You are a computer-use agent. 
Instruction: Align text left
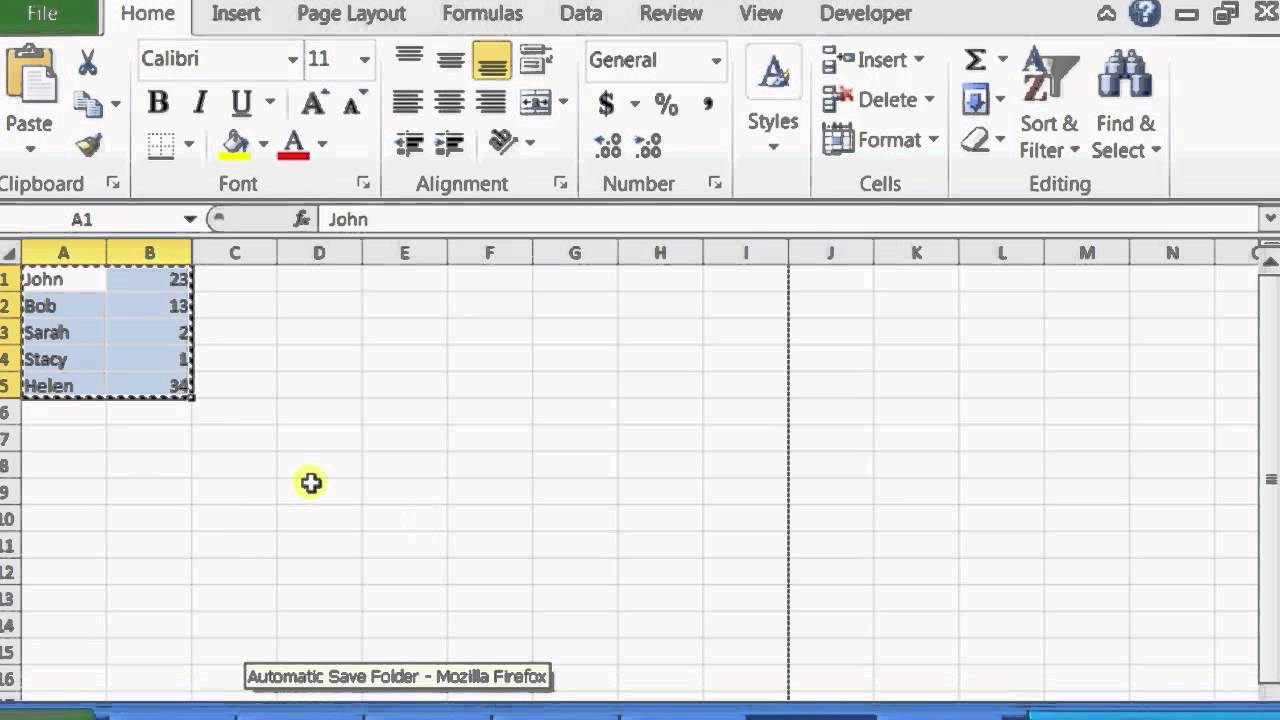pyautogui.click(x=407, y=101)
